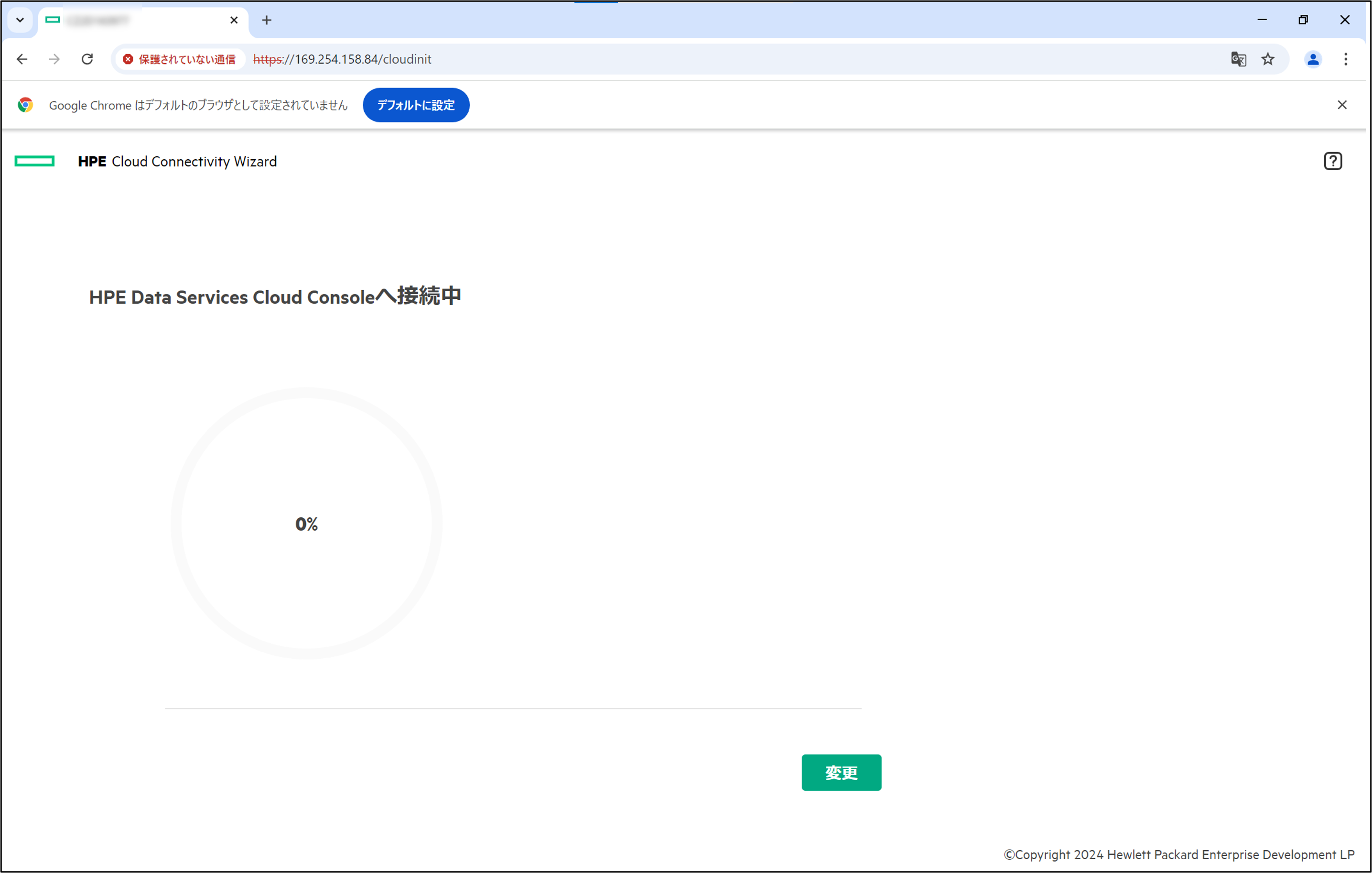
Task: Open the wizard help question-mark icon
Action: tap(1333, 161)
